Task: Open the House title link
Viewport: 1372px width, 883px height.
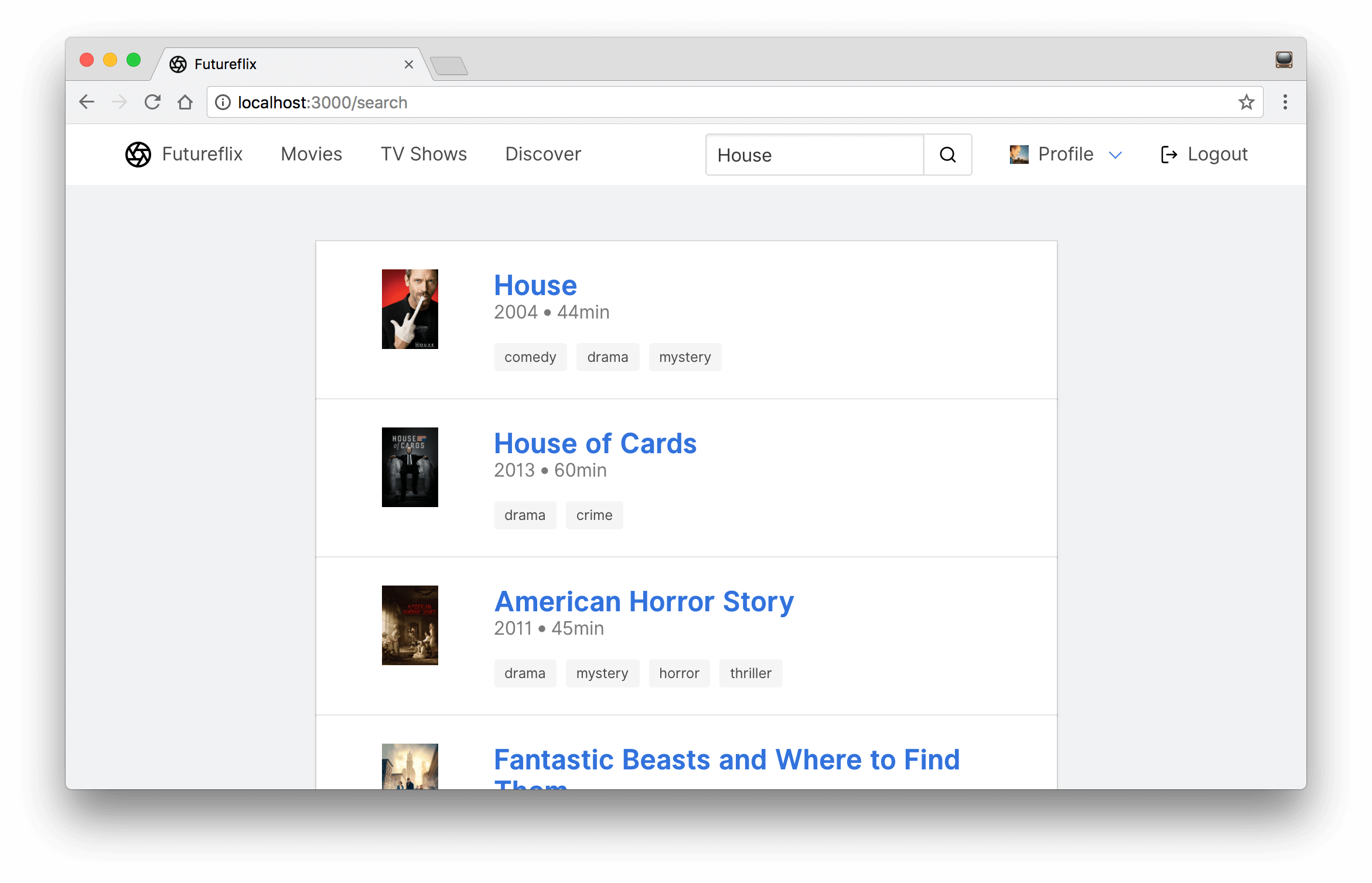Action: coord(535,286)
